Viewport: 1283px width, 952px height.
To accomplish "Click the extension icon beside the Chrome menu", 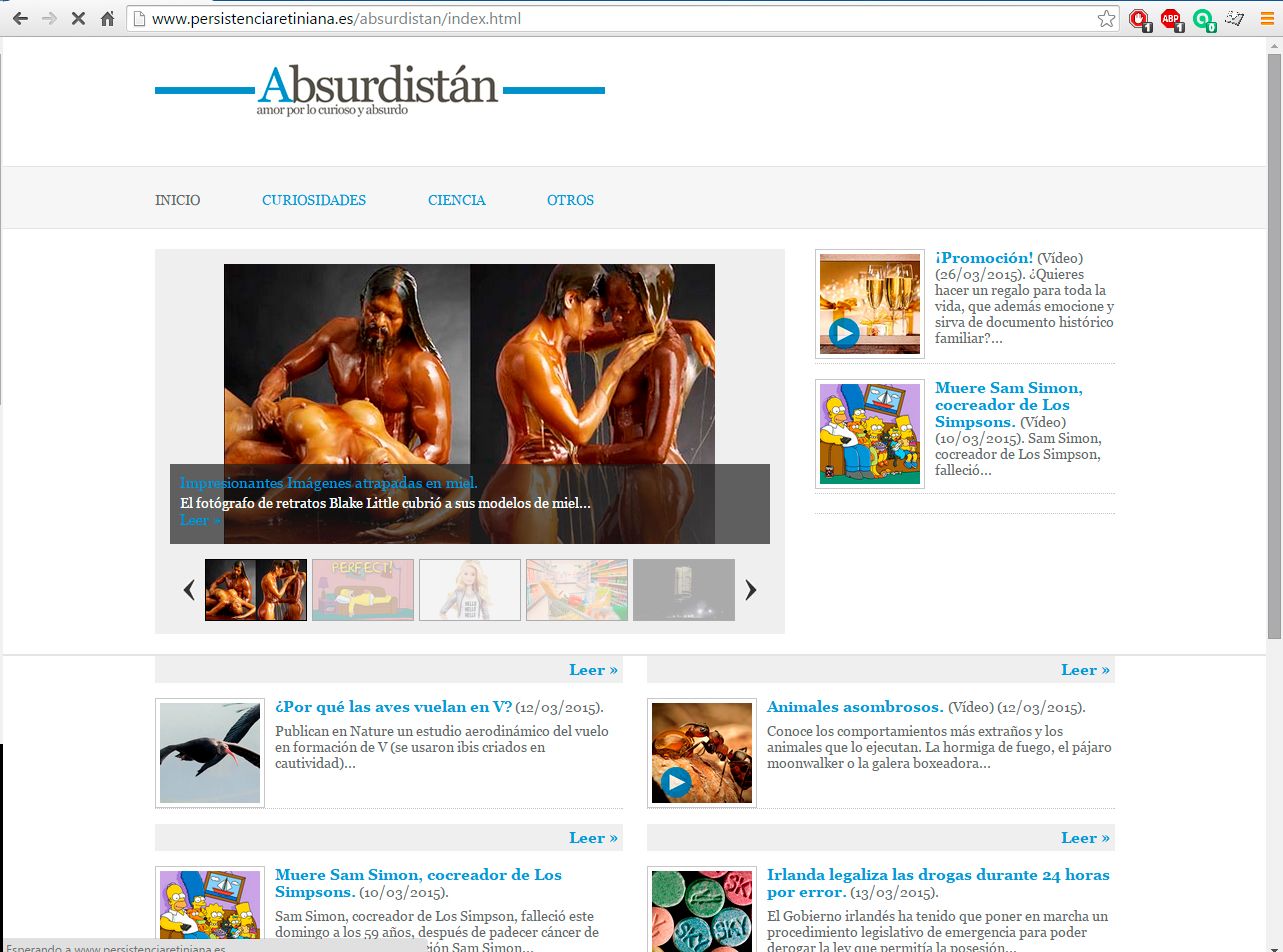I will 1235,18.
